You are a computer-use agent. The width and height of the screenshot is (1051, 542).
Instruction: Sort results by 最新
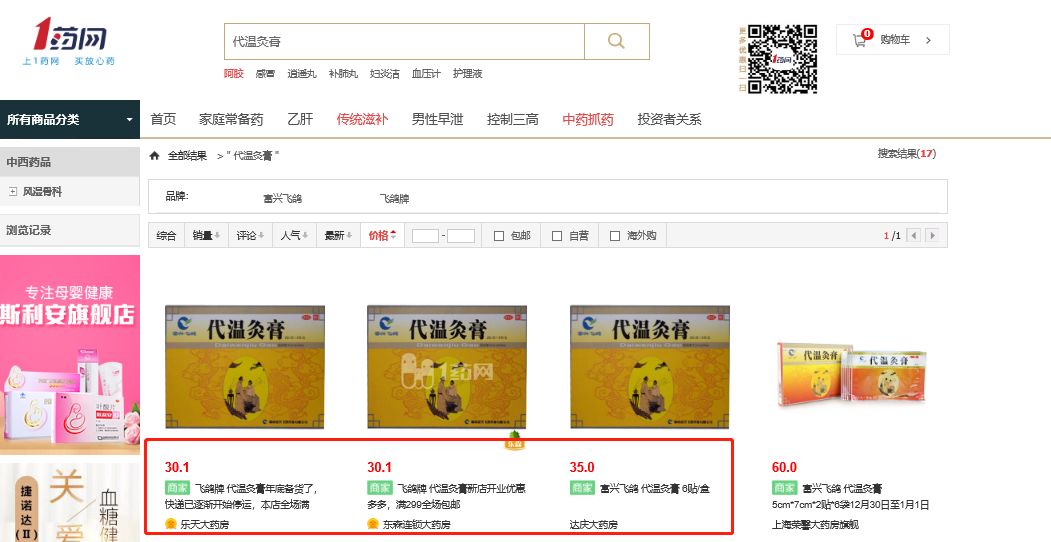pyautogui.click(x=338, y=235)
